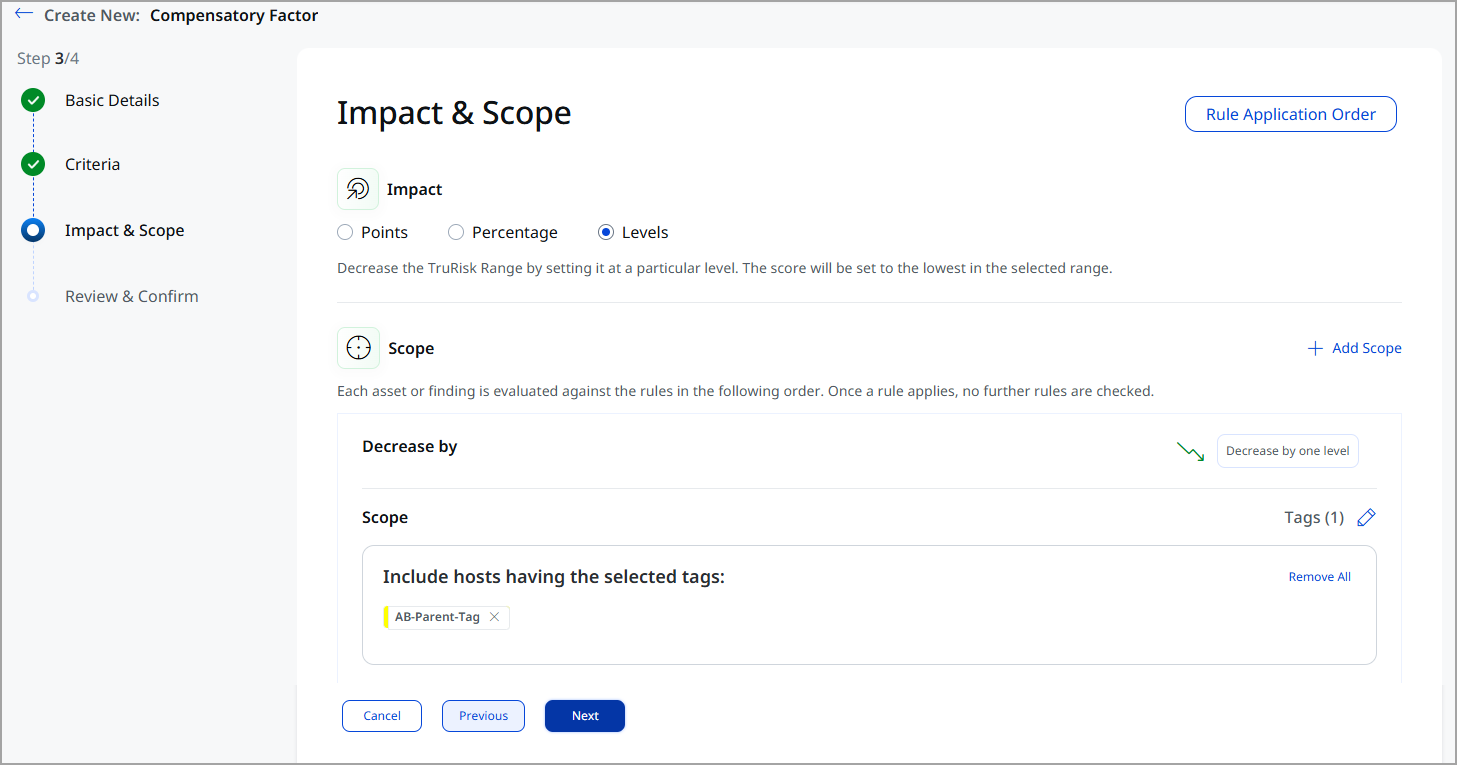Open tag editing via the pencil icon

pyautogui.click(x=1366, y=517)
